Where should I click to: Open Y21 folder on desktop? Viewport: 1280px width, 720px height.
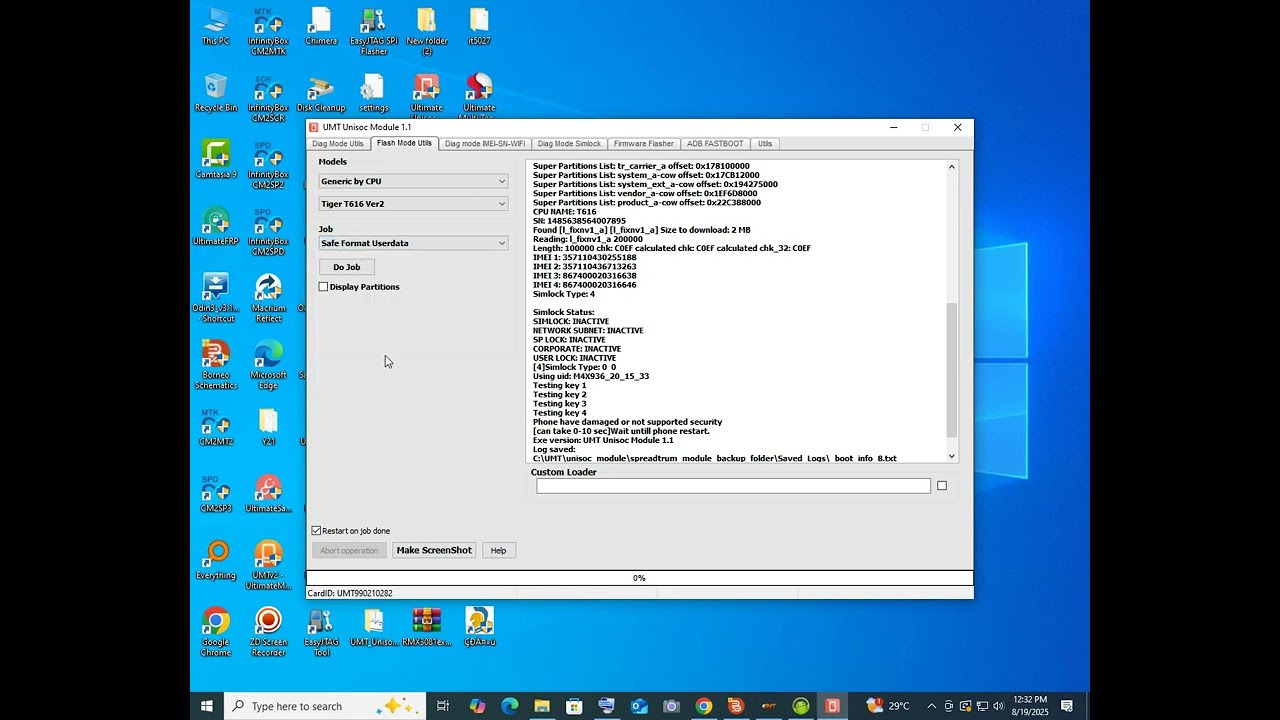click(x=268, y=427)
